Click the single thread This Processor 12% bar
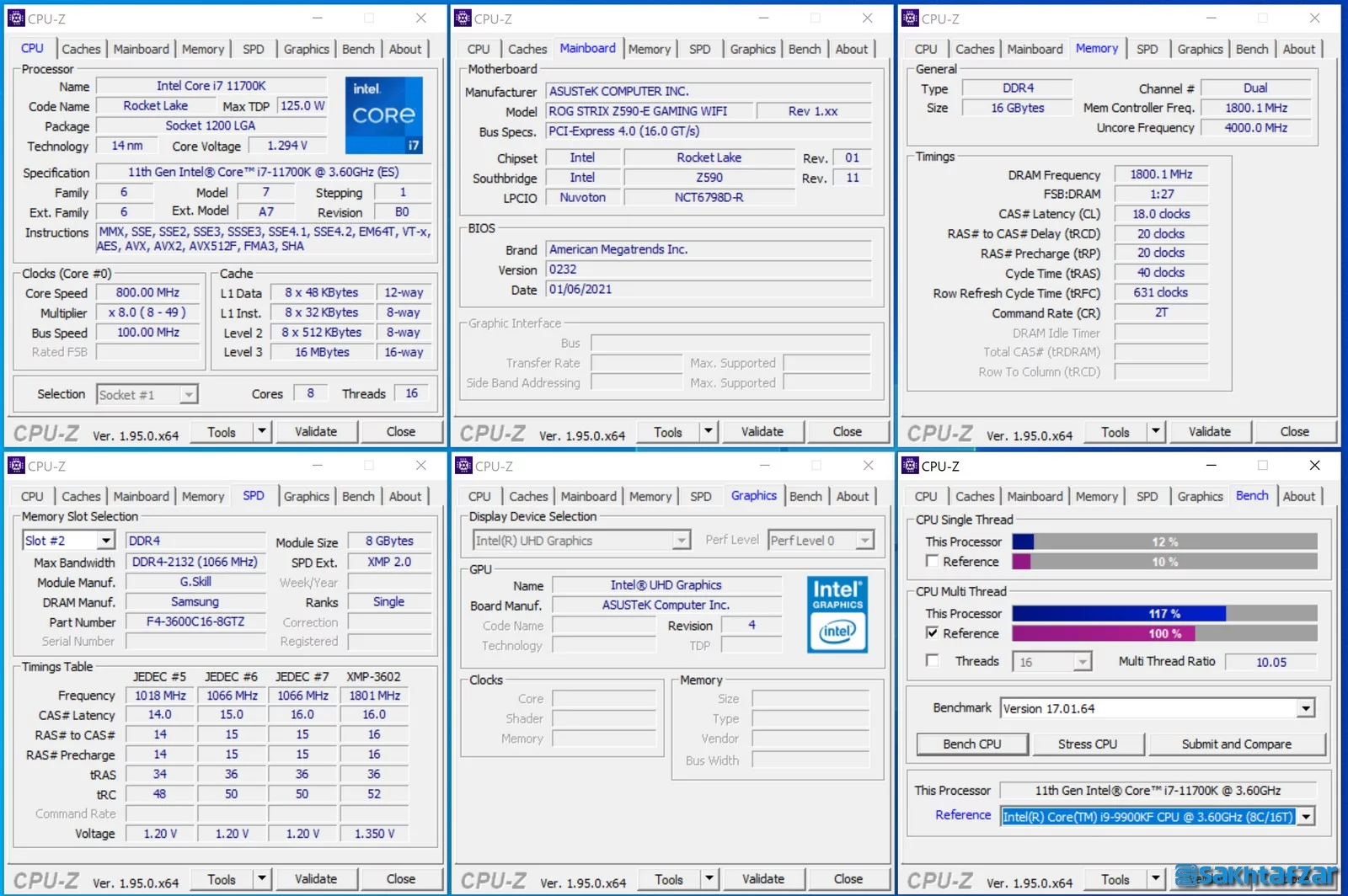 point(1165,541)
